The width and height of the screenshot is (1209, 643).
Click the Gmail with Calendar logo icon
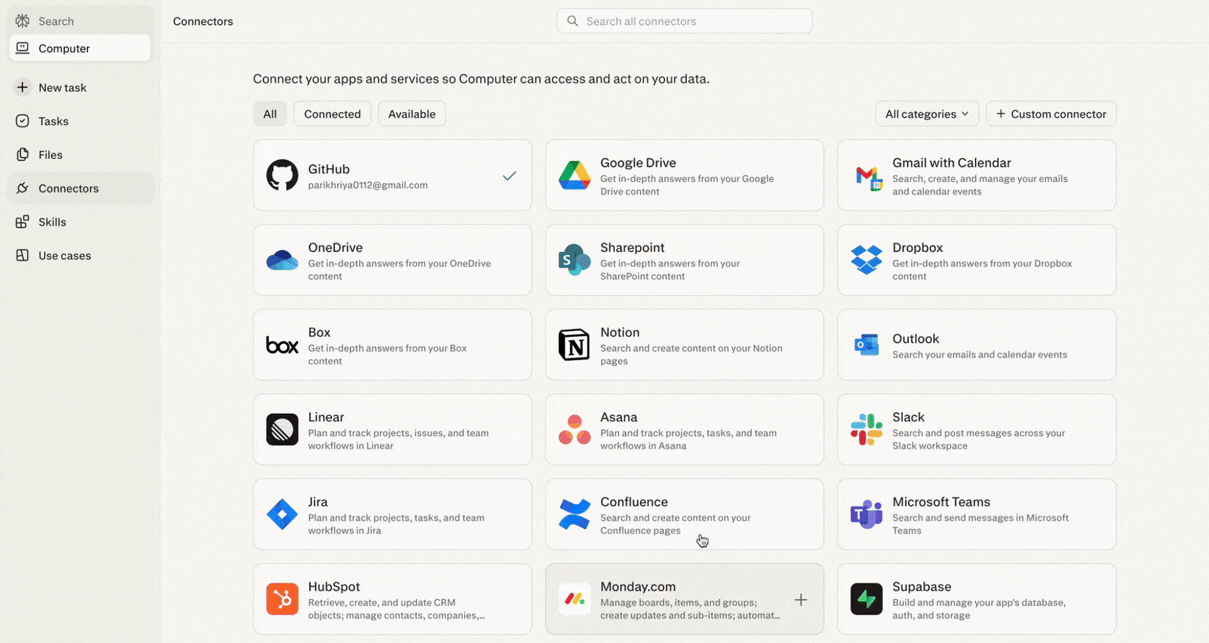[x=867, y=177]
